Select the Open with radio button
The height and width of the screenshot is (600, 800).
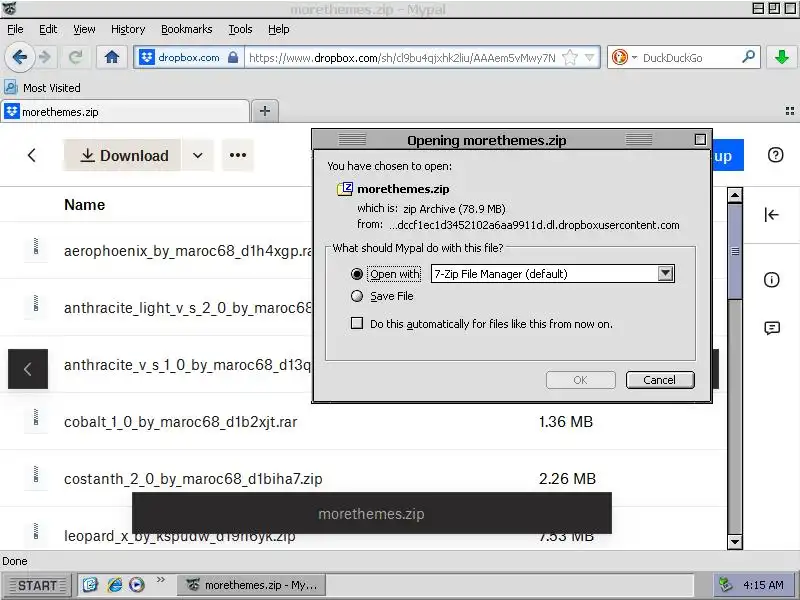click(357, 274)
